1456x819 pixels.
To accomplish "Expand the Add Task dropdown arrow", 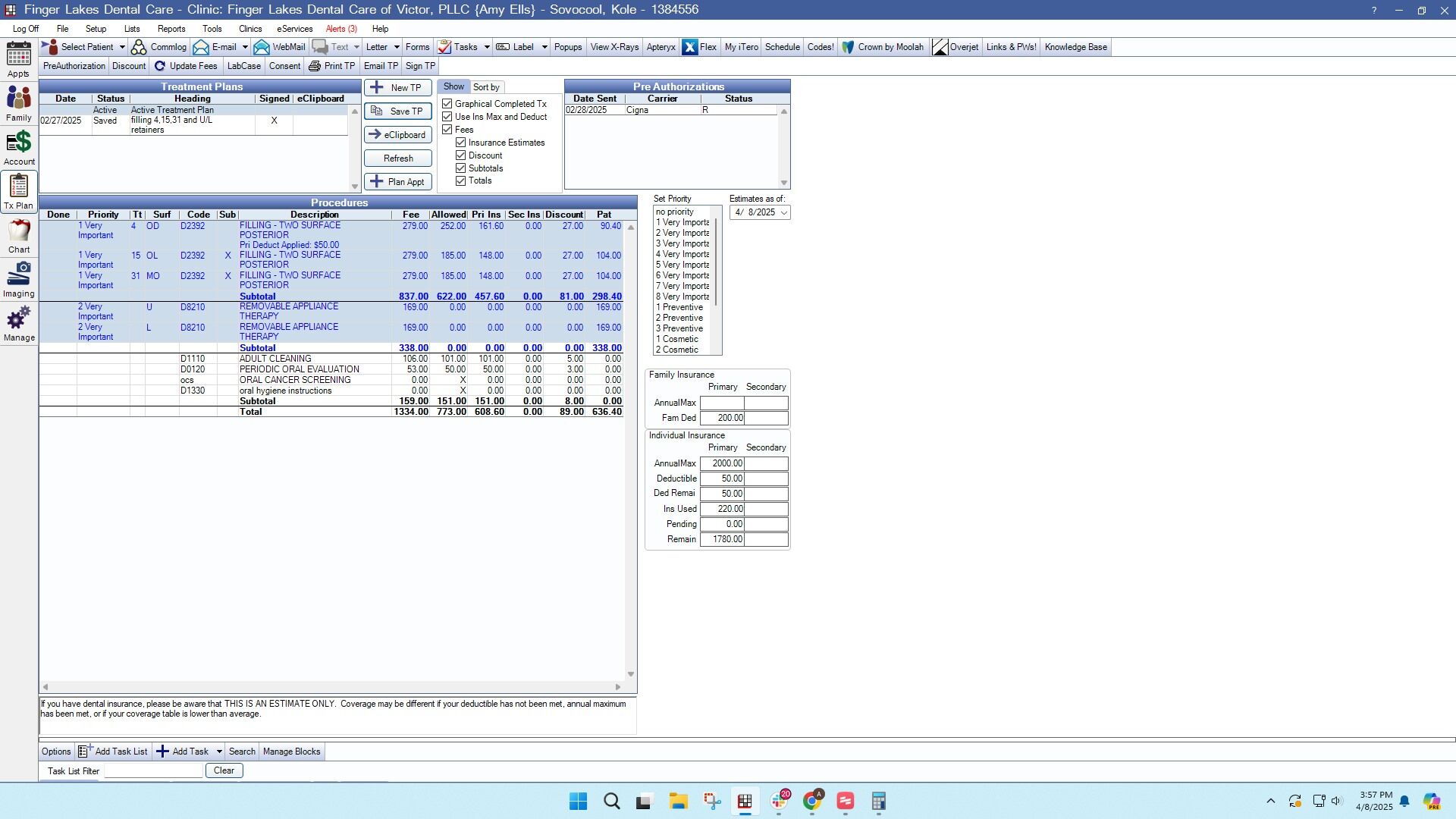I will point(219,752).
